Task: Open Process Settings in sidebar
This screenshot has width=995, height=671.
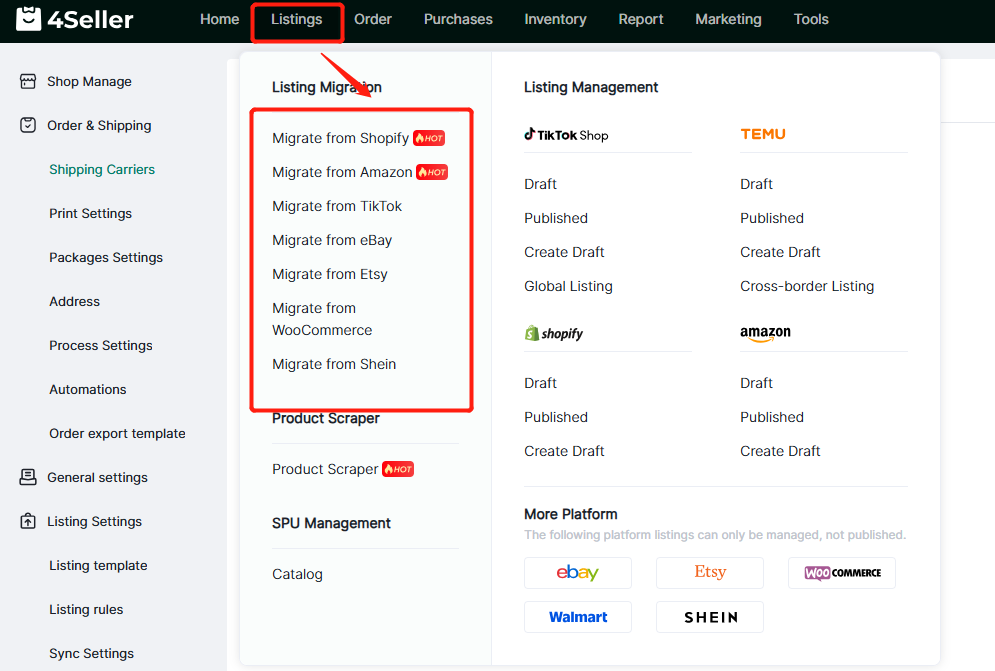Action: click(101, 345)
